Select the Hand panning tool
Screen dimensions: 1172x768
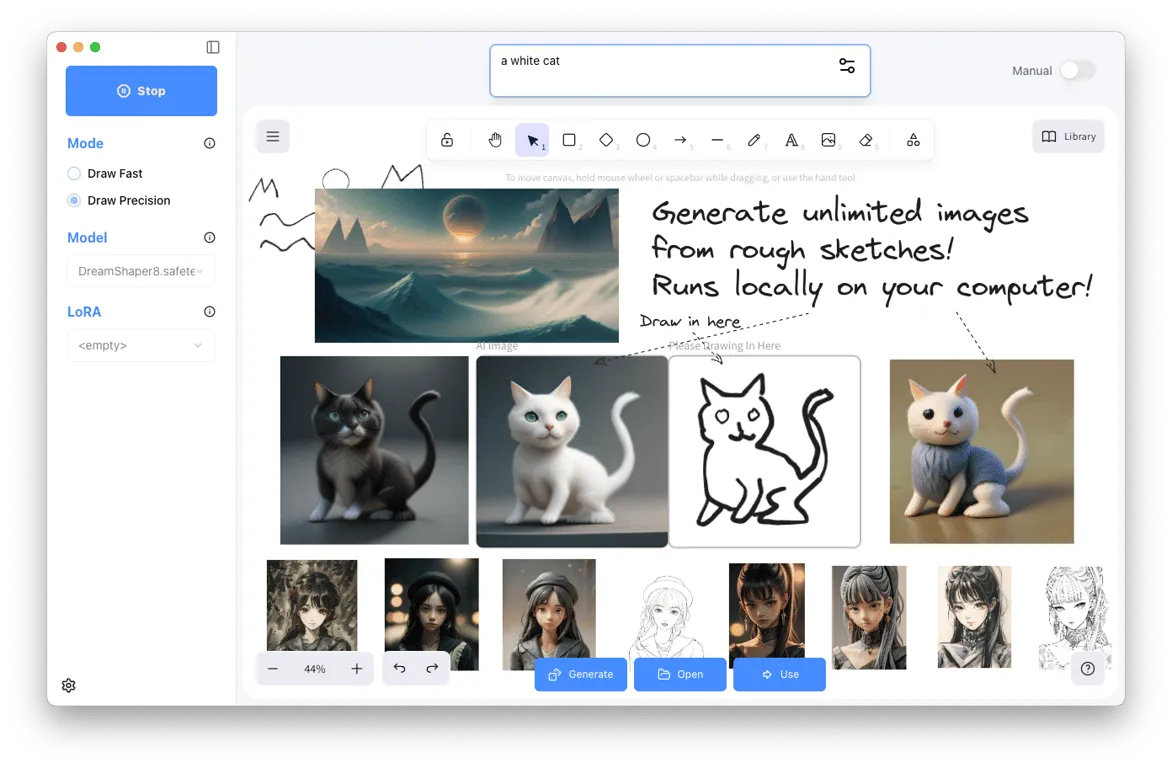(494, 139)
